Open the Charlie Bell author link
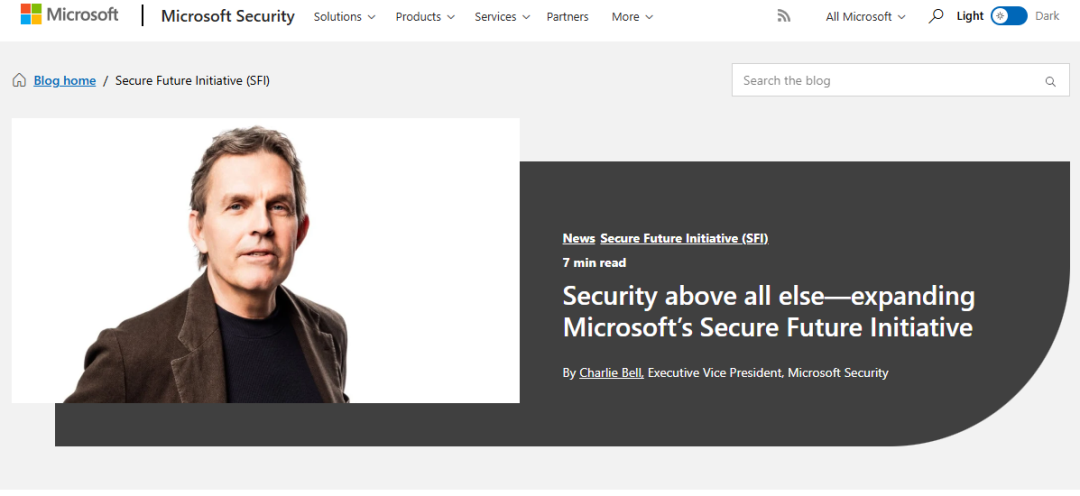This screenshot has height=496, width=1080. point(611,373)
